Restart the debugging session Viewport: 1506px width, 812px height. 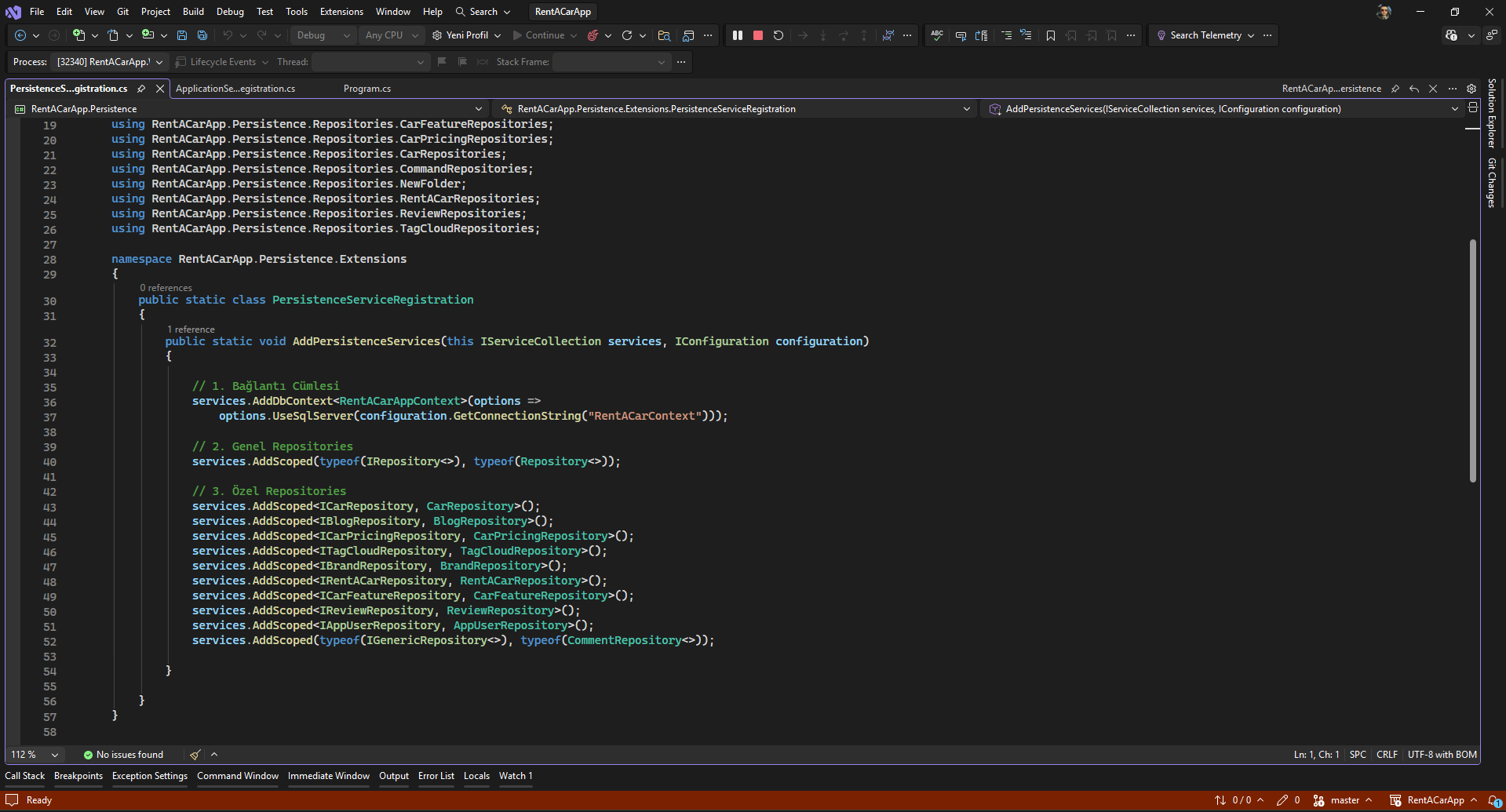tap(779, 35)
